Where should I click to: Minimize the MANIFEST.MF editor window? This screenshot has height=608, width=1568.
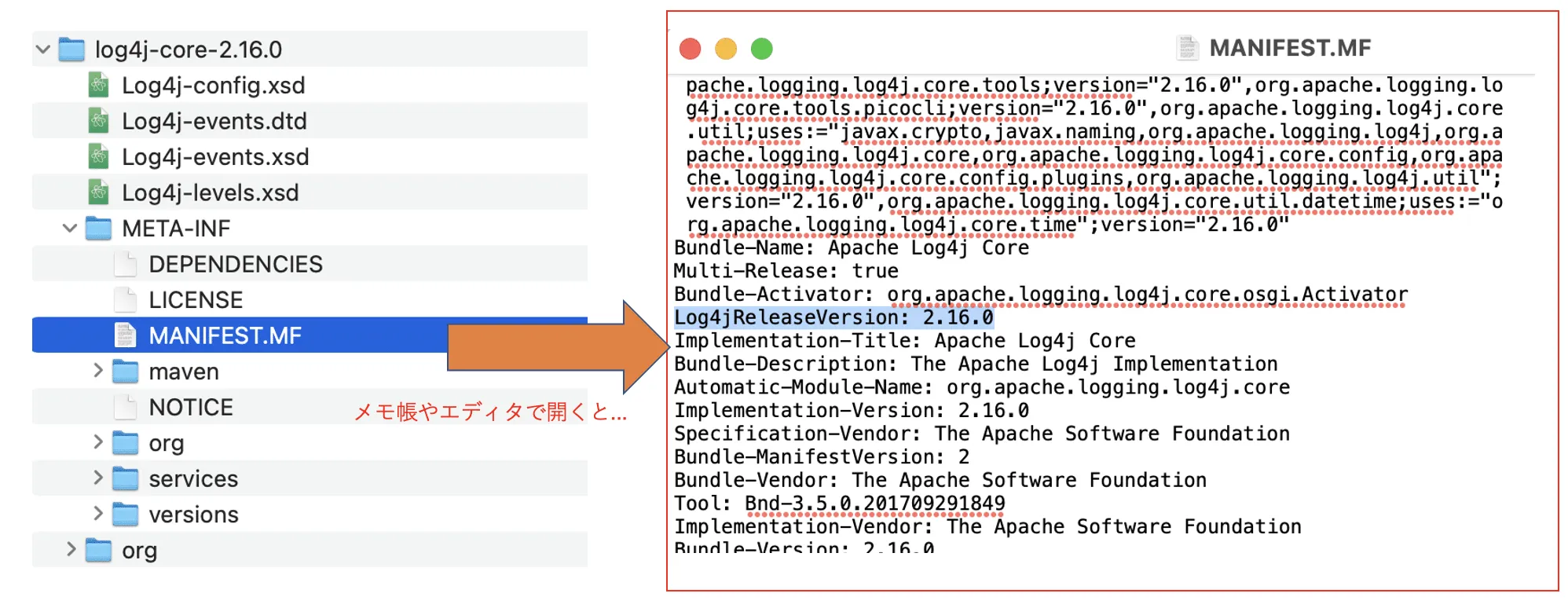(726, 49)
